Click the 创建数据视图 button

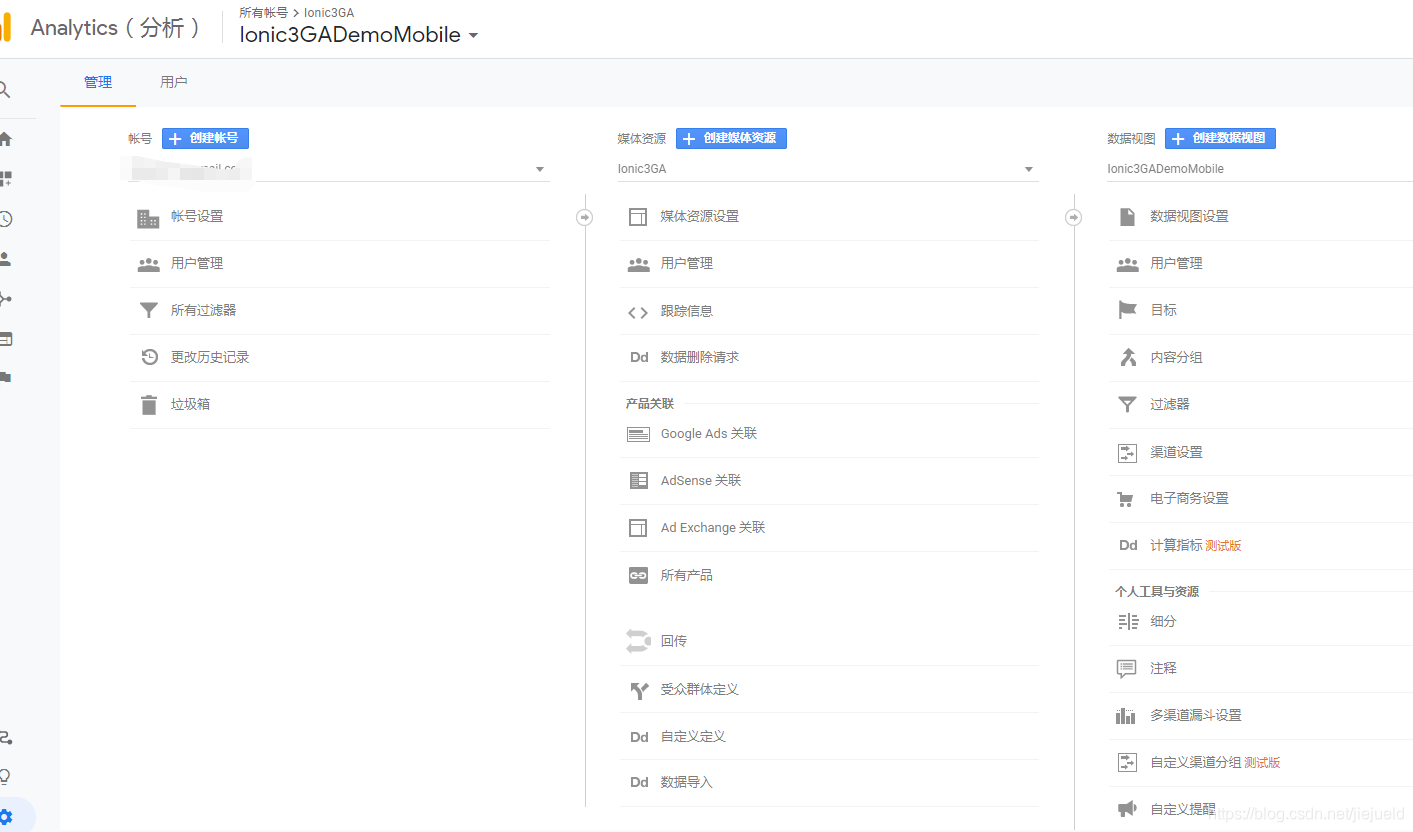tap(1220, 138)
